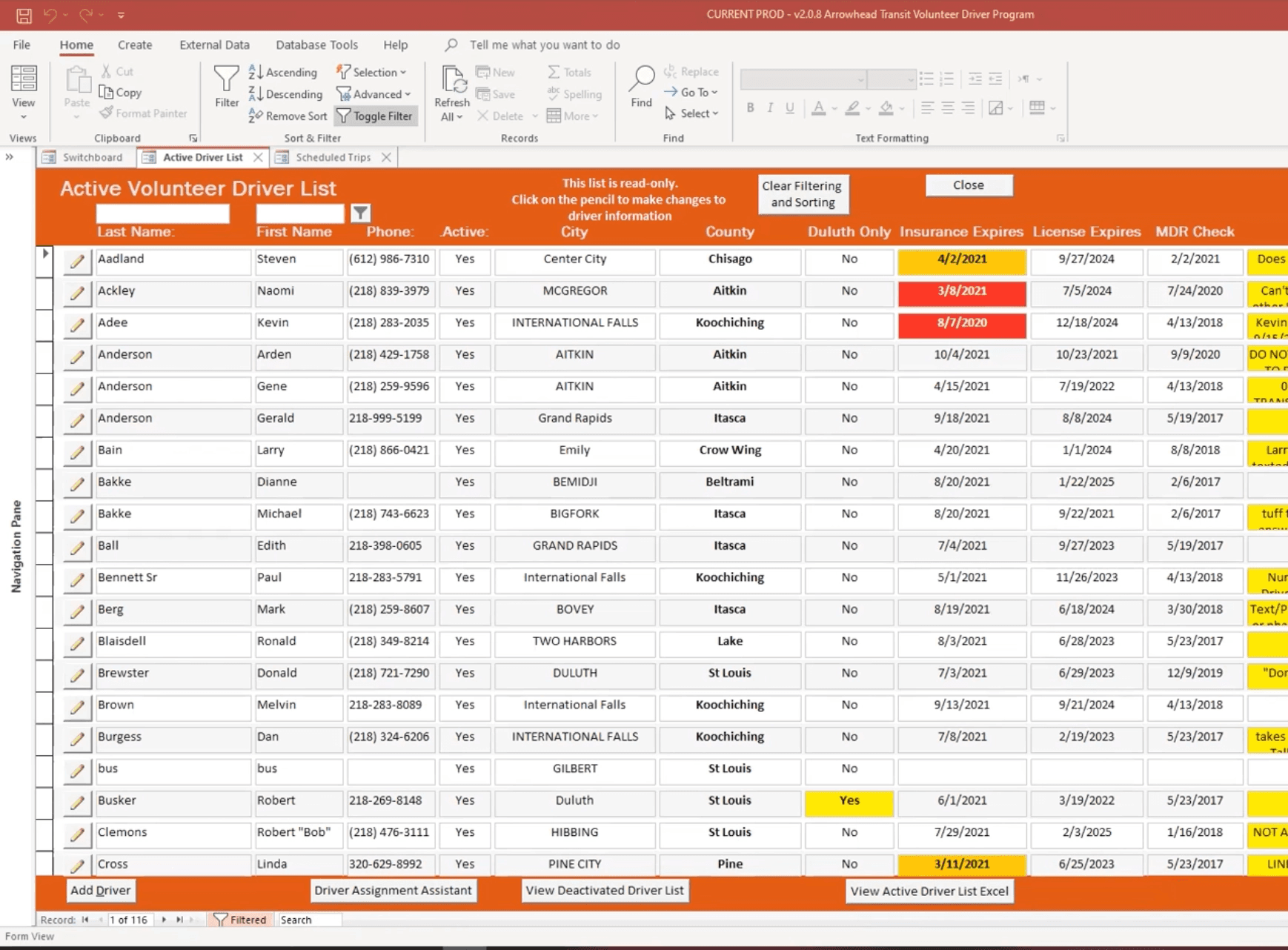Click the record Search box
The image size is (1288, 950).
310,920
